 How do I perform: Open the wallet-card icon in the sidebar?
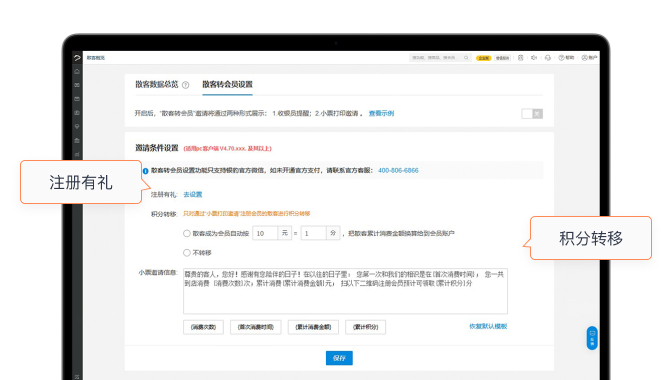coord(77,99)
